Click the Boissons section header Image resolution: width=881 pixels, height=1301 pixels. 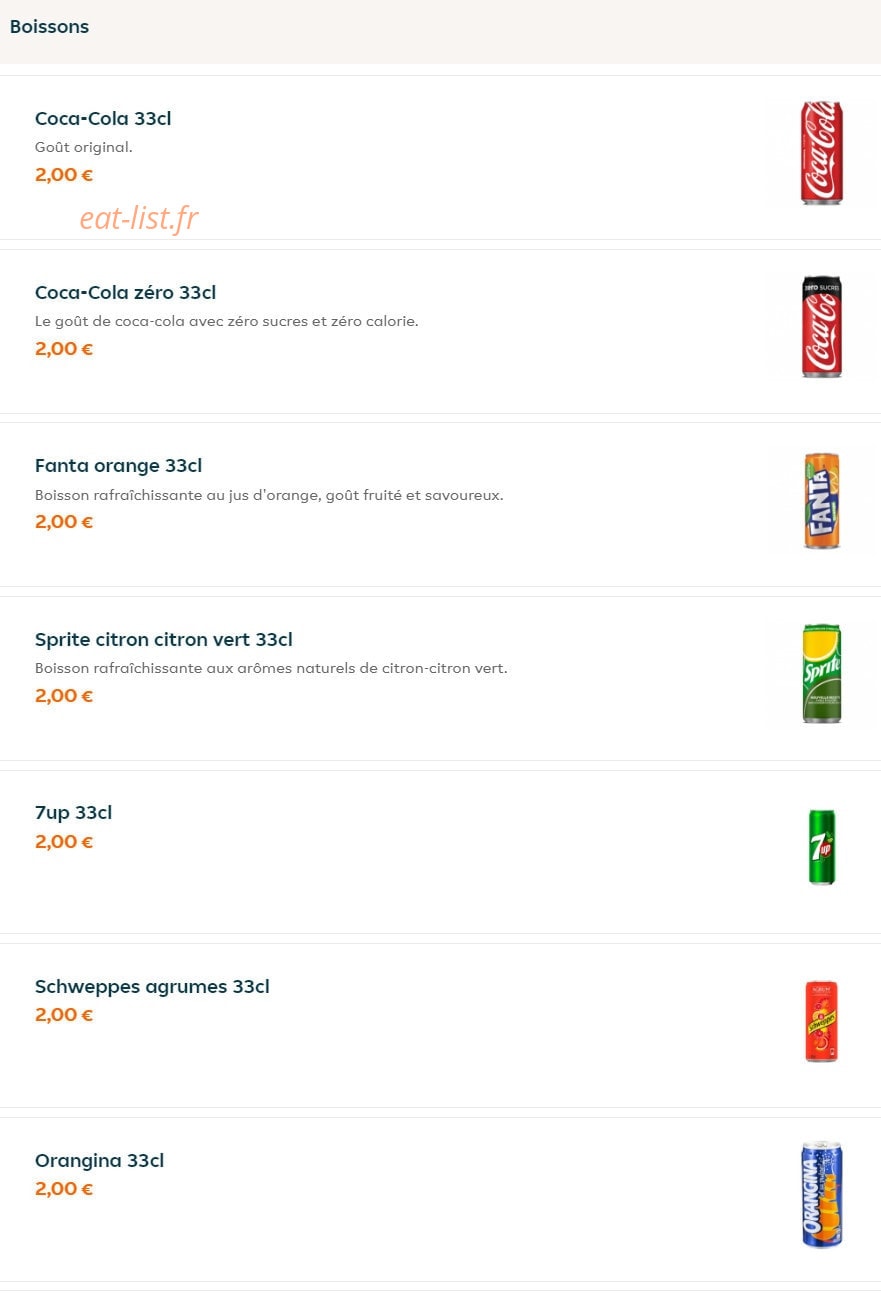coord(49,27)
